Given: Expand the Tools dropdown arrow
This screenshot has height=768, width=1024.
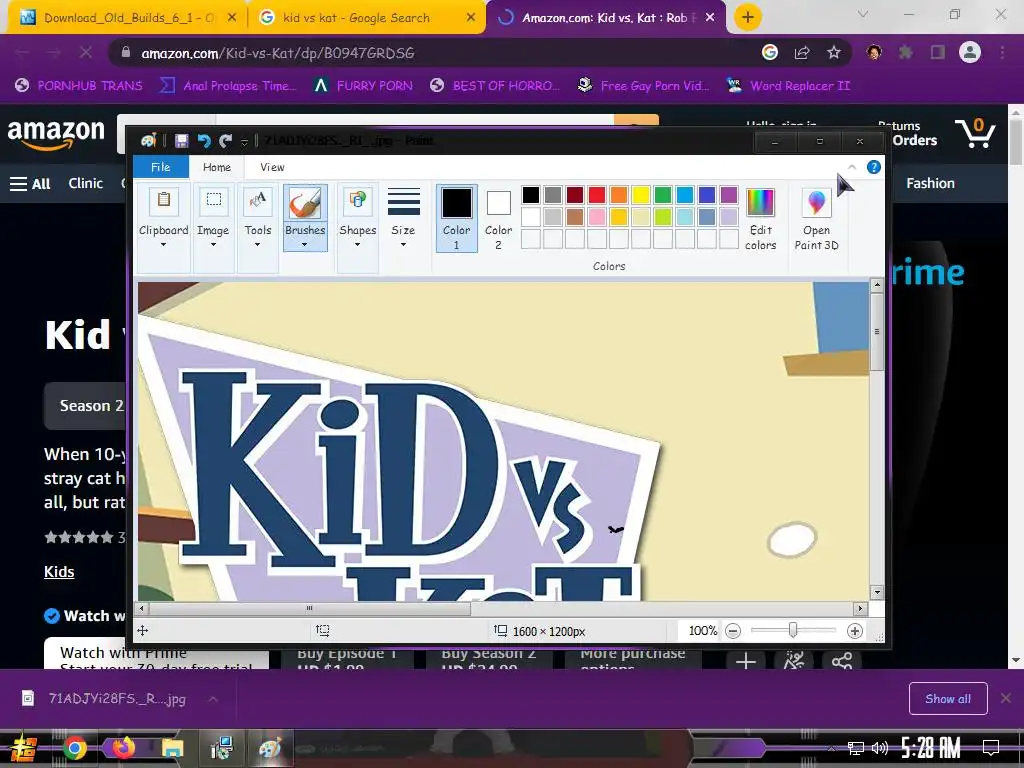Looking at the screenshot, I should (257, 245).
